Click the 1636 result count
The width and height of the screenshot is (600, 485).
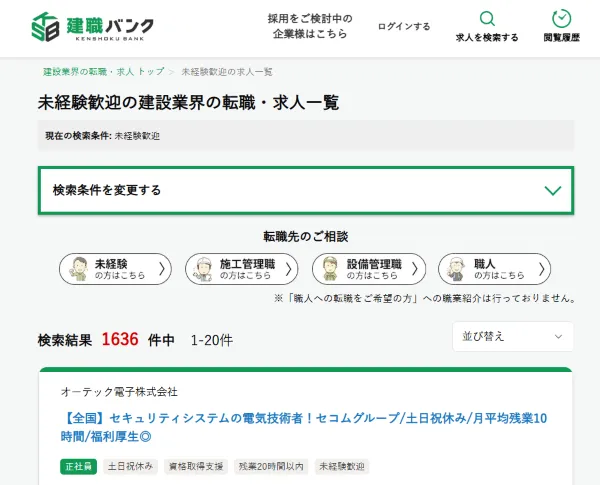[120, 340]
